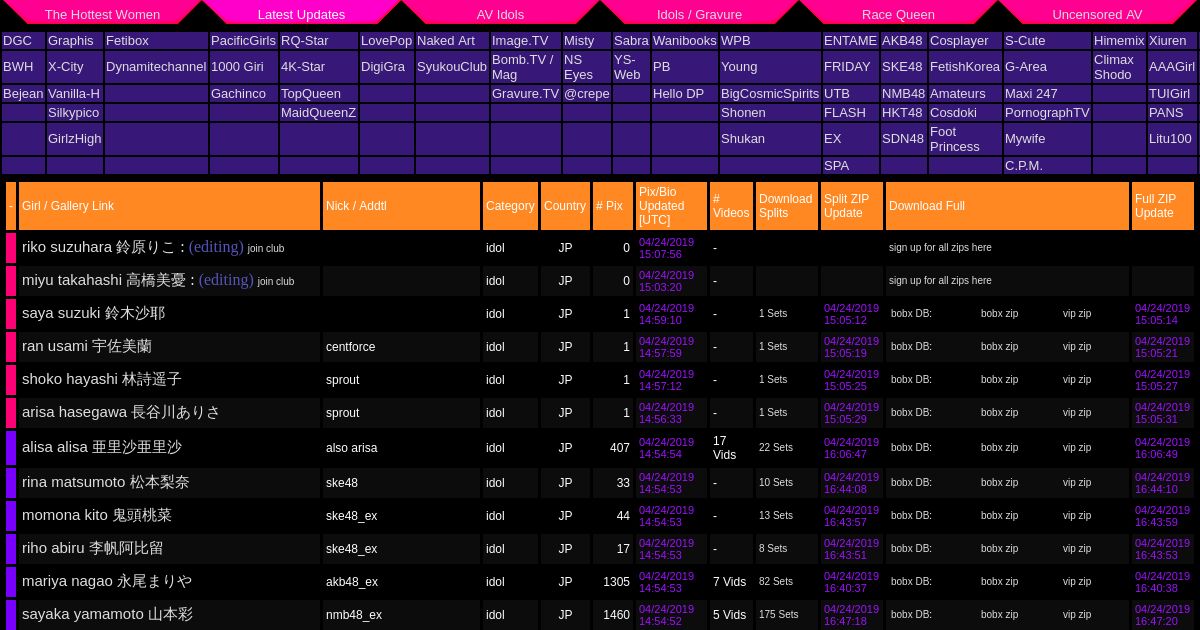This screenshot has height=630, width=1200.
Task: Open the SyukouClub link
Action: (452, 67)
